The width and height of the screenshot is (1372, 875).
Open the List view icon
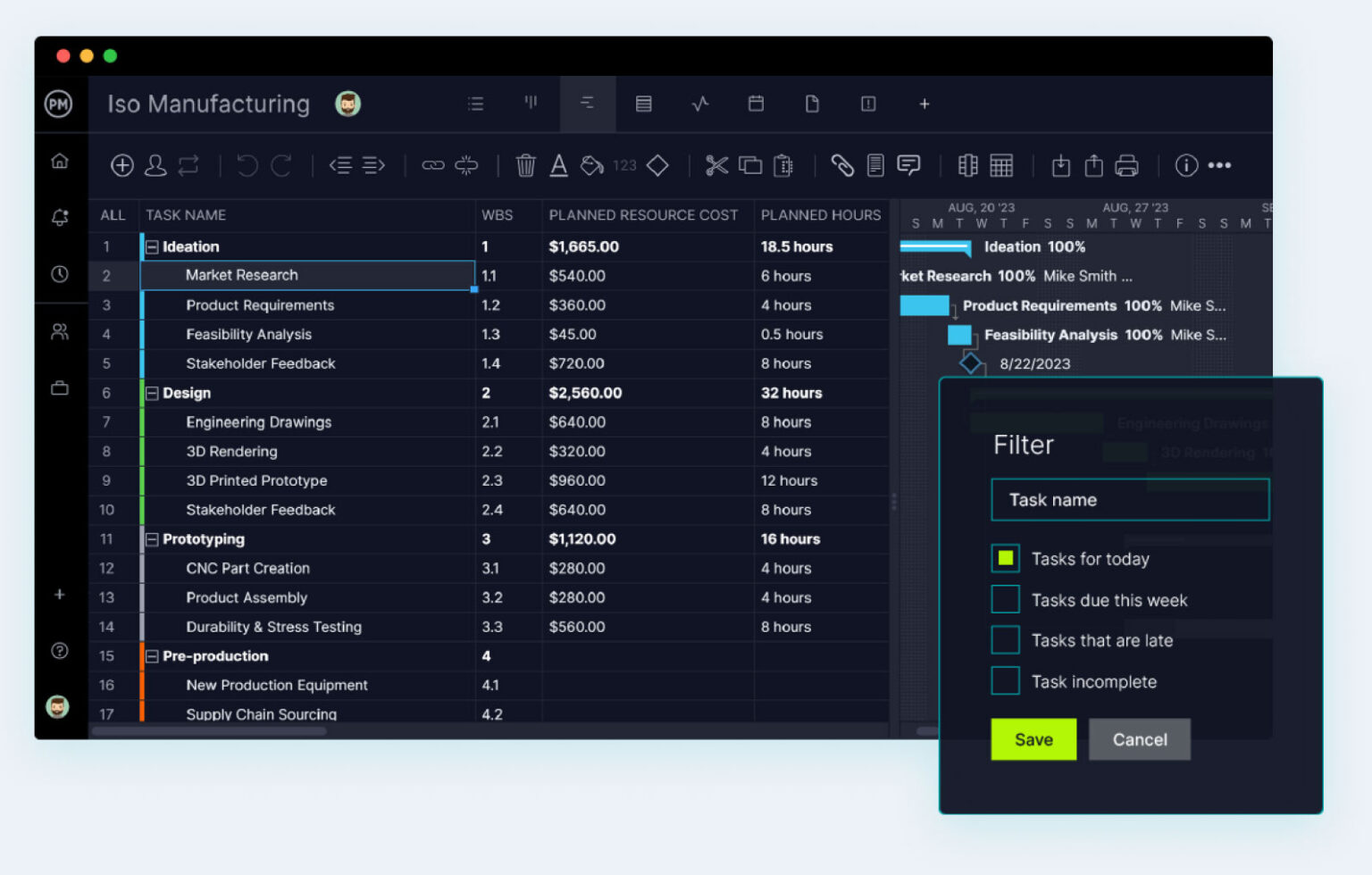tap(476, 104)
